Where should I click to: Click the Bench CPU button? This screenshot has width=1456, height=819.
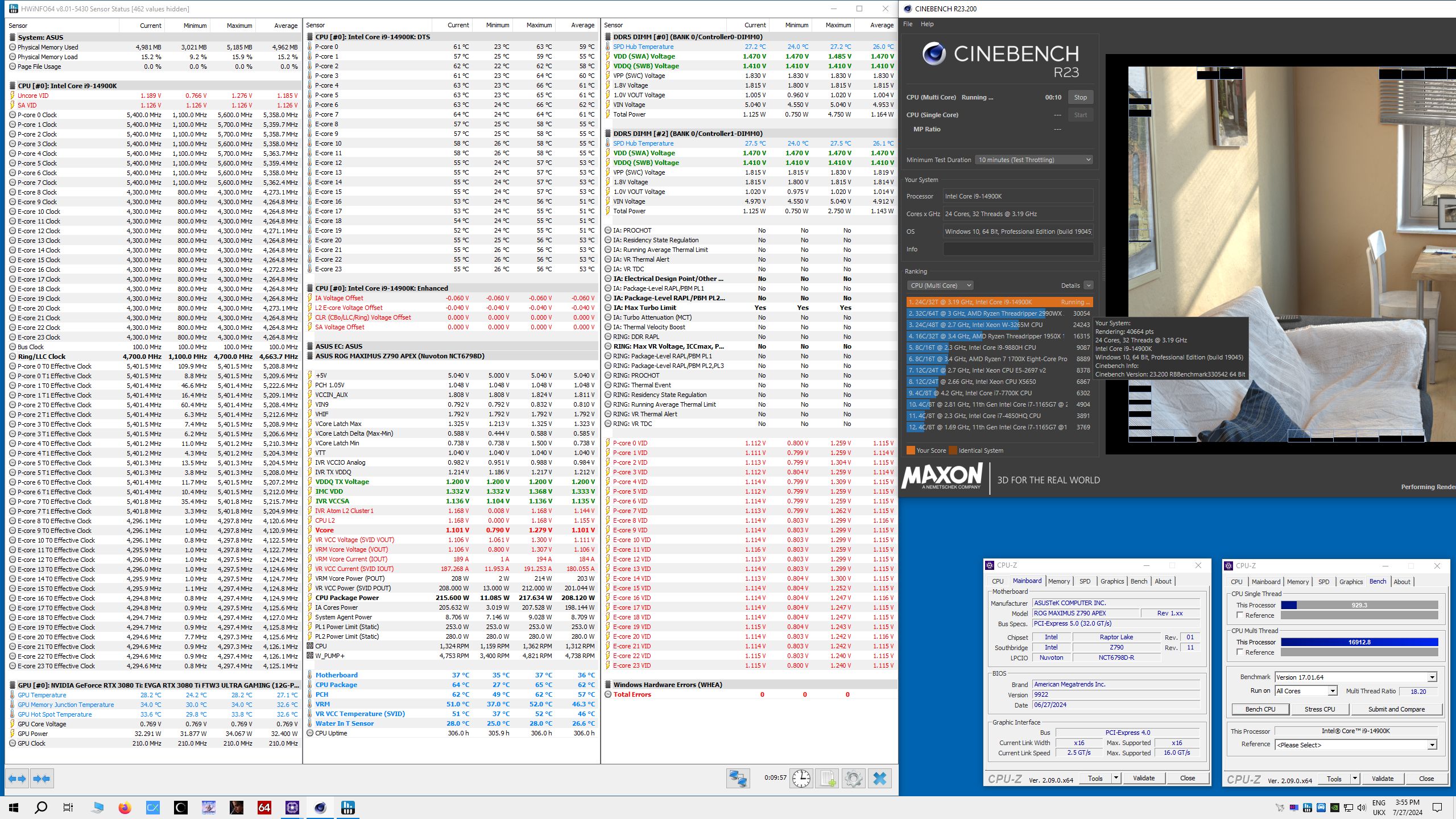(x=1260, y=709)
